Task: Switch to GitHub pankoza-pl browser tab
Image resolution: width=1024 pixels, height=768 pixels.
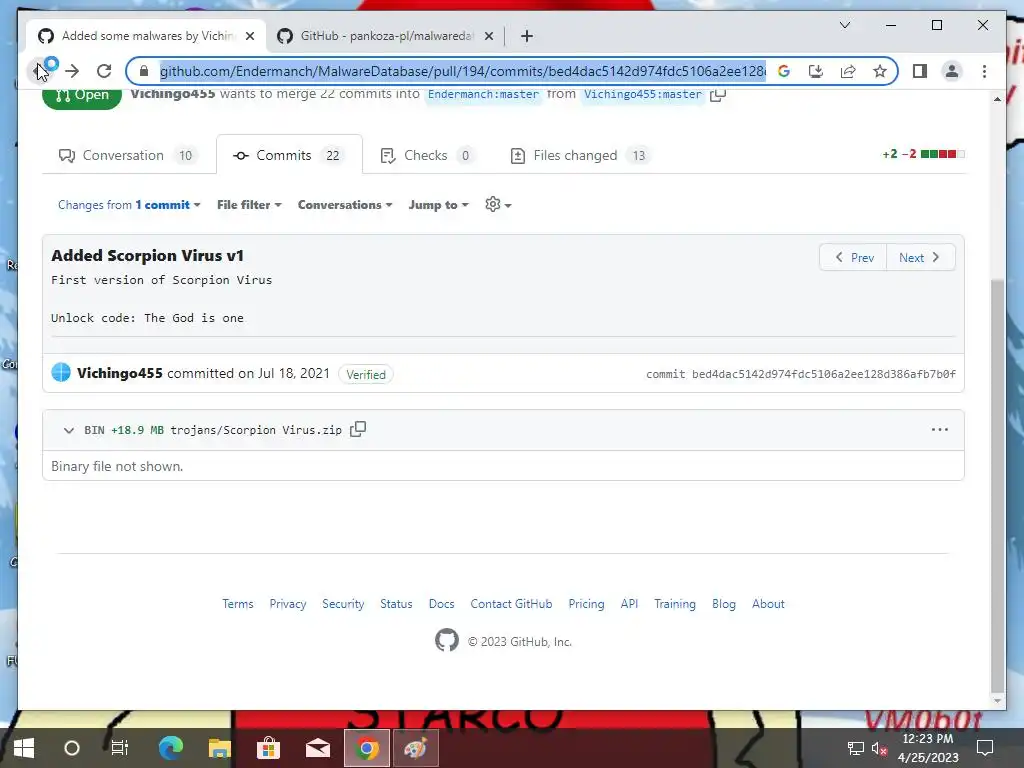Action: pyautogui.click(x=386, y=36)
